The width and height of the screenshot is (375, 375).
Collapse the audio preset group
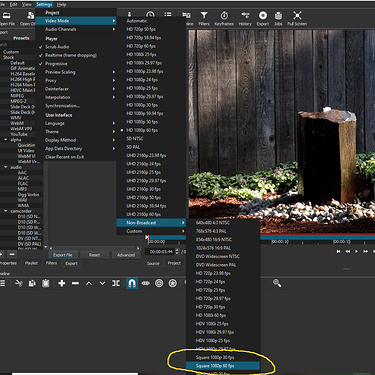click(x=6, y=167)
